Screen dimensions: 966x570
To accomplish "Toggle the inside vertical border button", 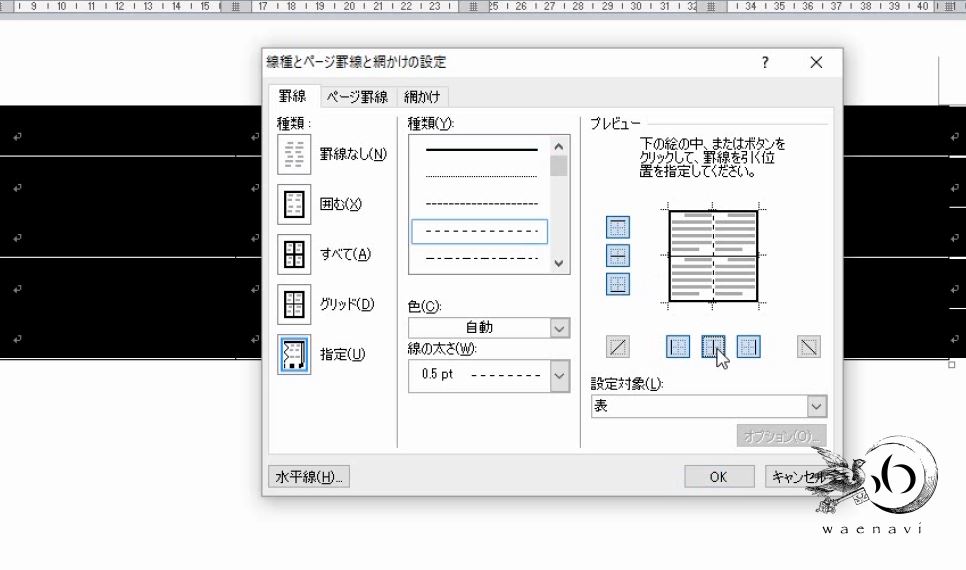I will (x=713, y=347).
